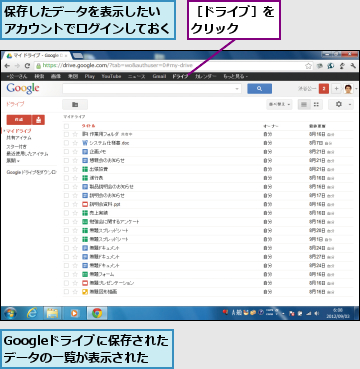Open YouTube from the black top bar
This screenshot has height=369, width=360.
[x=111, y=76]
